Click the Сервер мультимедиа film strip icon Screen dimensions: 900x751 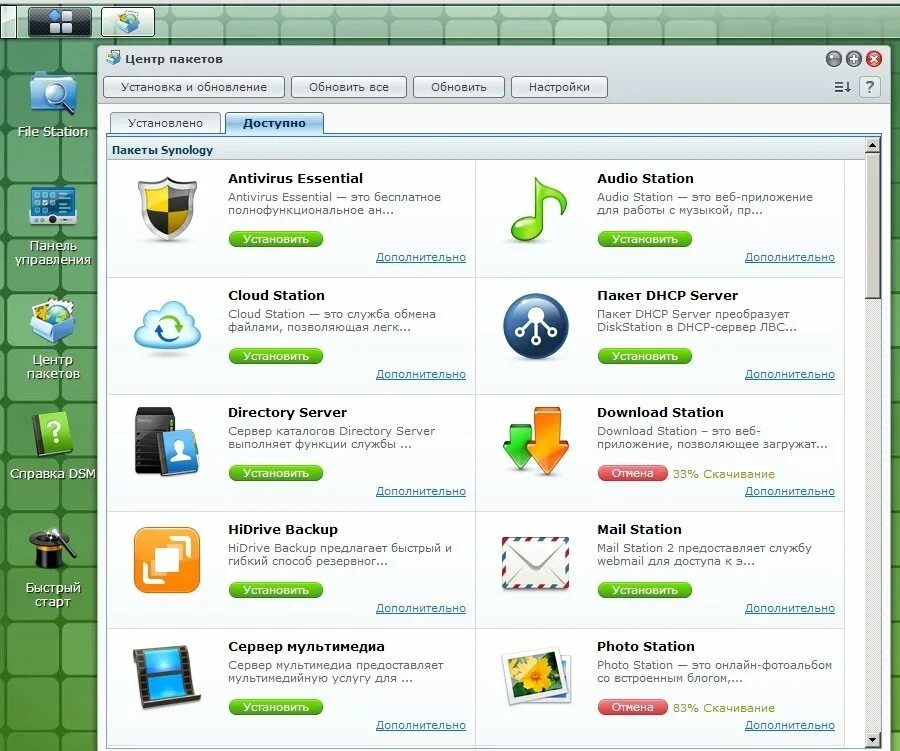pyautogui.click(x=167, y=676)
